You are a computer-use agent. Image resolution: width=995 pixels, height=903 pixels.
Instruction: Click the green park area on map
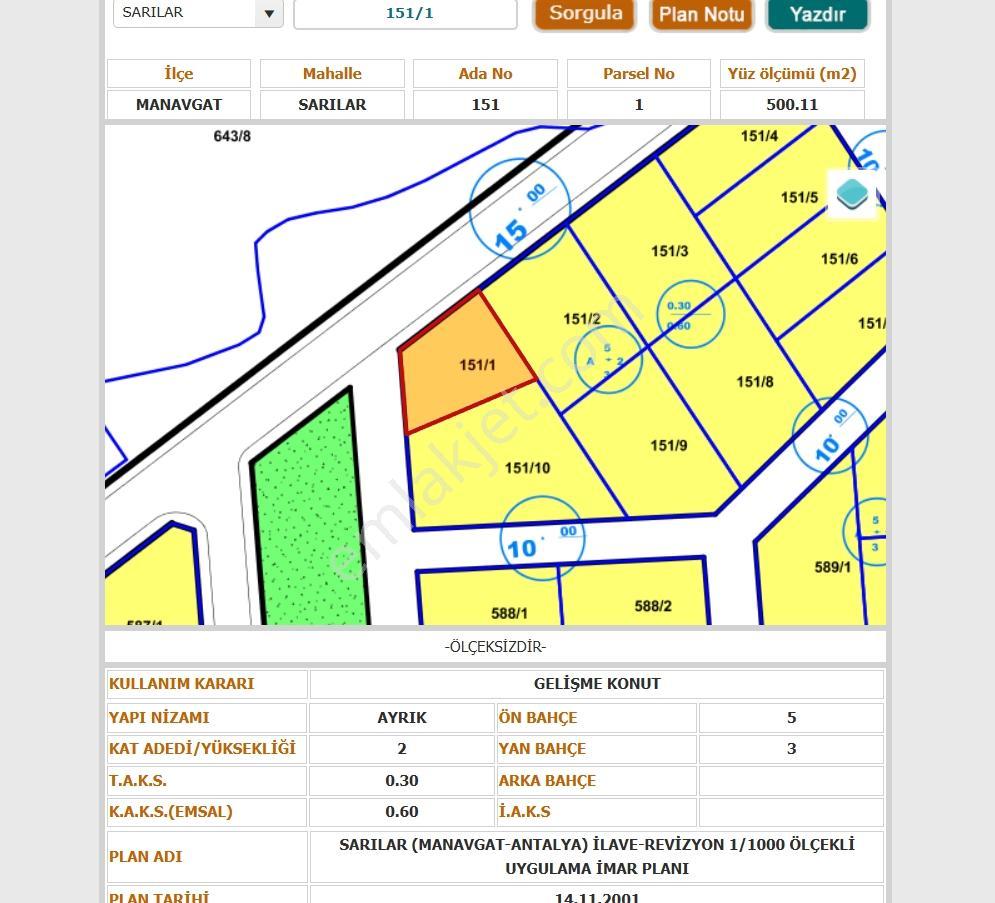point(310,514)
